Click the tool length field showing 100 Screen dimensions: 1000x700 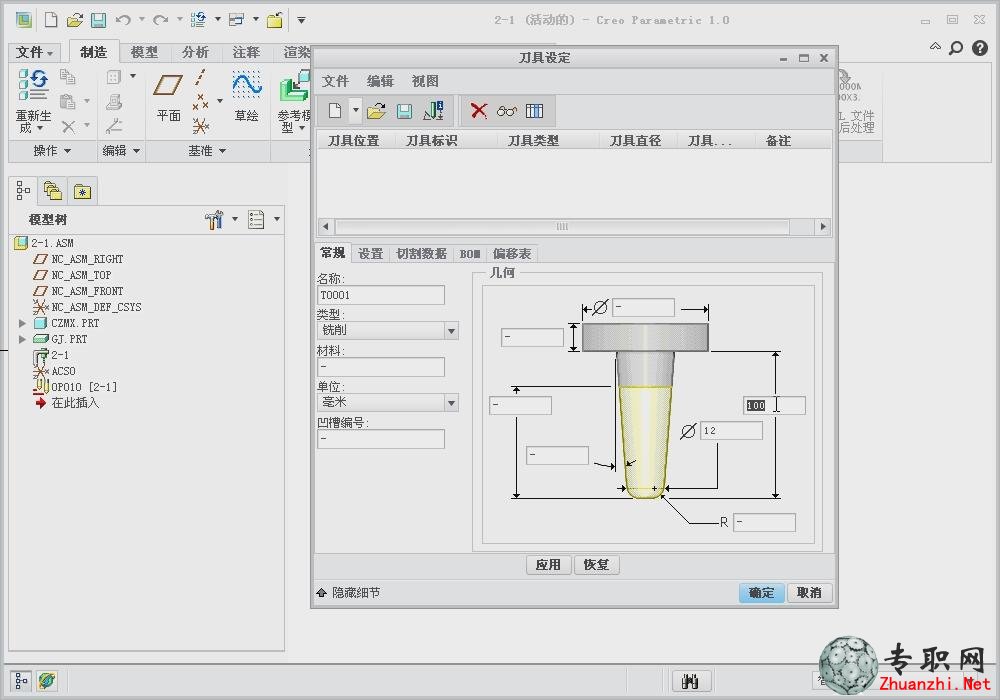[774, 405]
